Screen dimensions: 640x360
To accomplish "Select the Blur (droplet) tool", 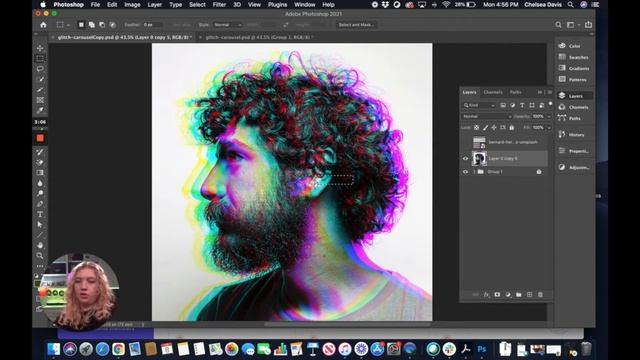I will click(40, 183).
